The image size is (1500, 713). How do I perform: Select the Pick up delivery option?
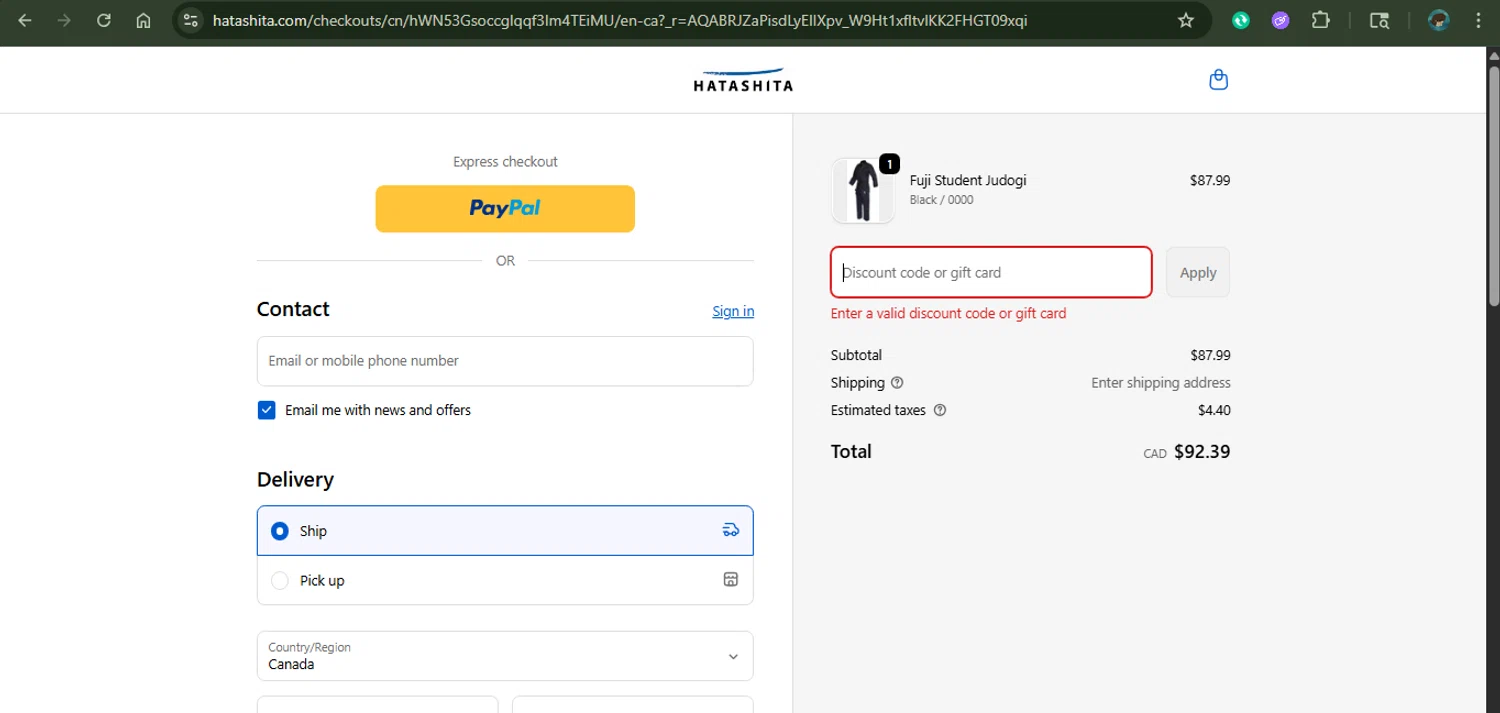point(505,580)
